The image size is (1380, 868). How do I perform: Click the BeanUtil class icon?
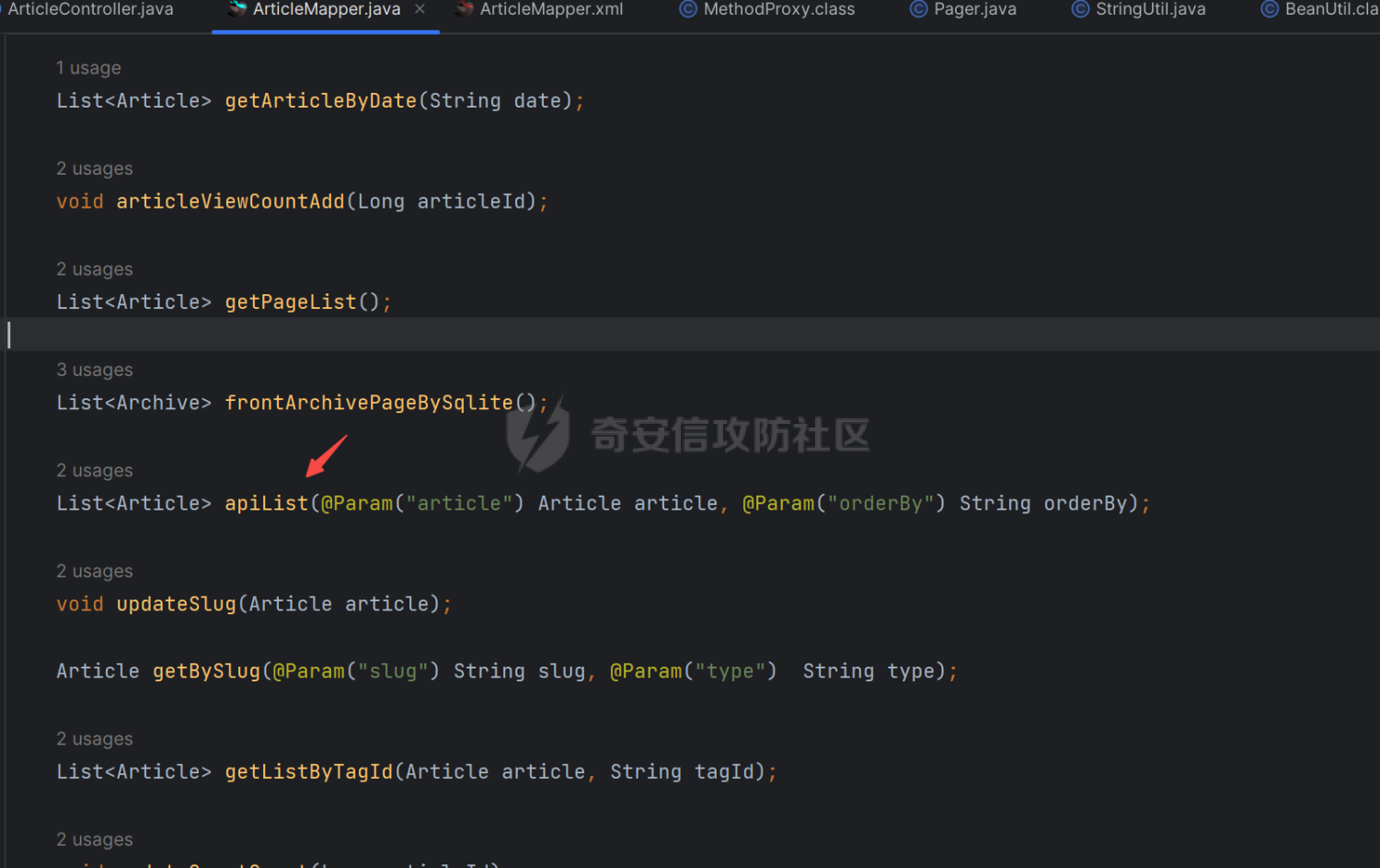point(1270,9)
